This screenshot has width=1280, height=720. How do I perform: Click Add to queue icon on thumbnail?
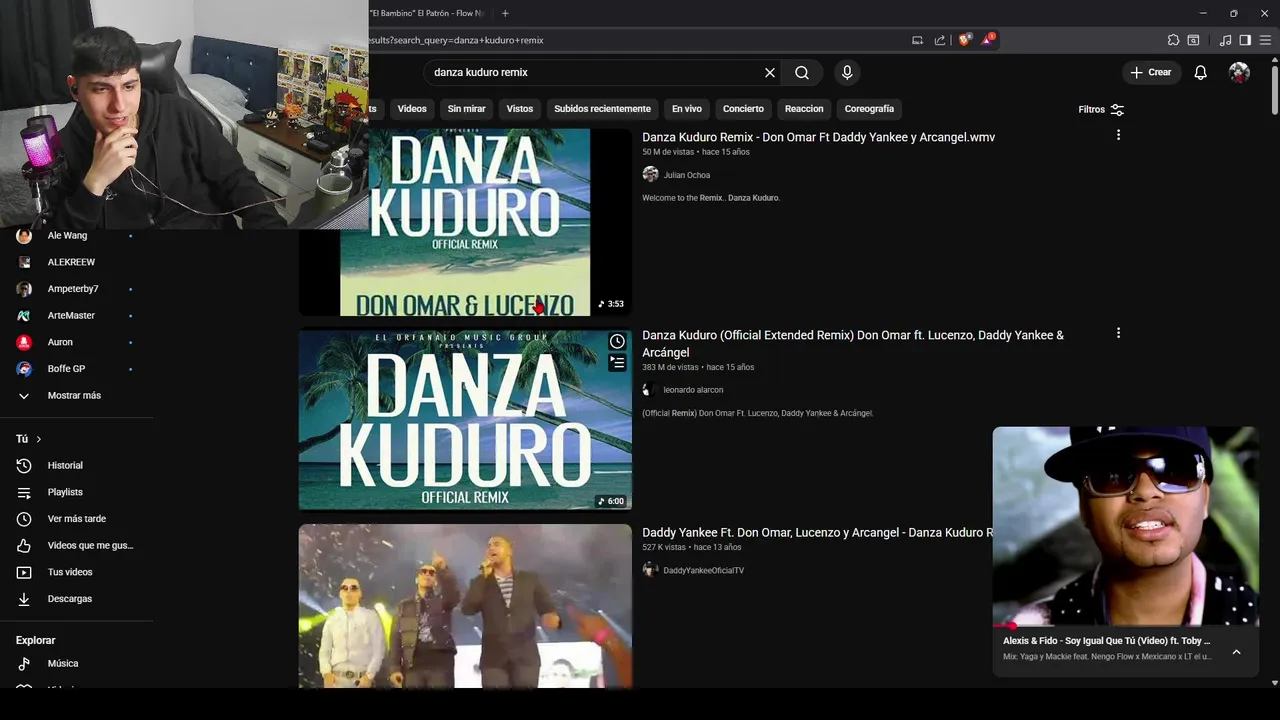tap(617, 363)
